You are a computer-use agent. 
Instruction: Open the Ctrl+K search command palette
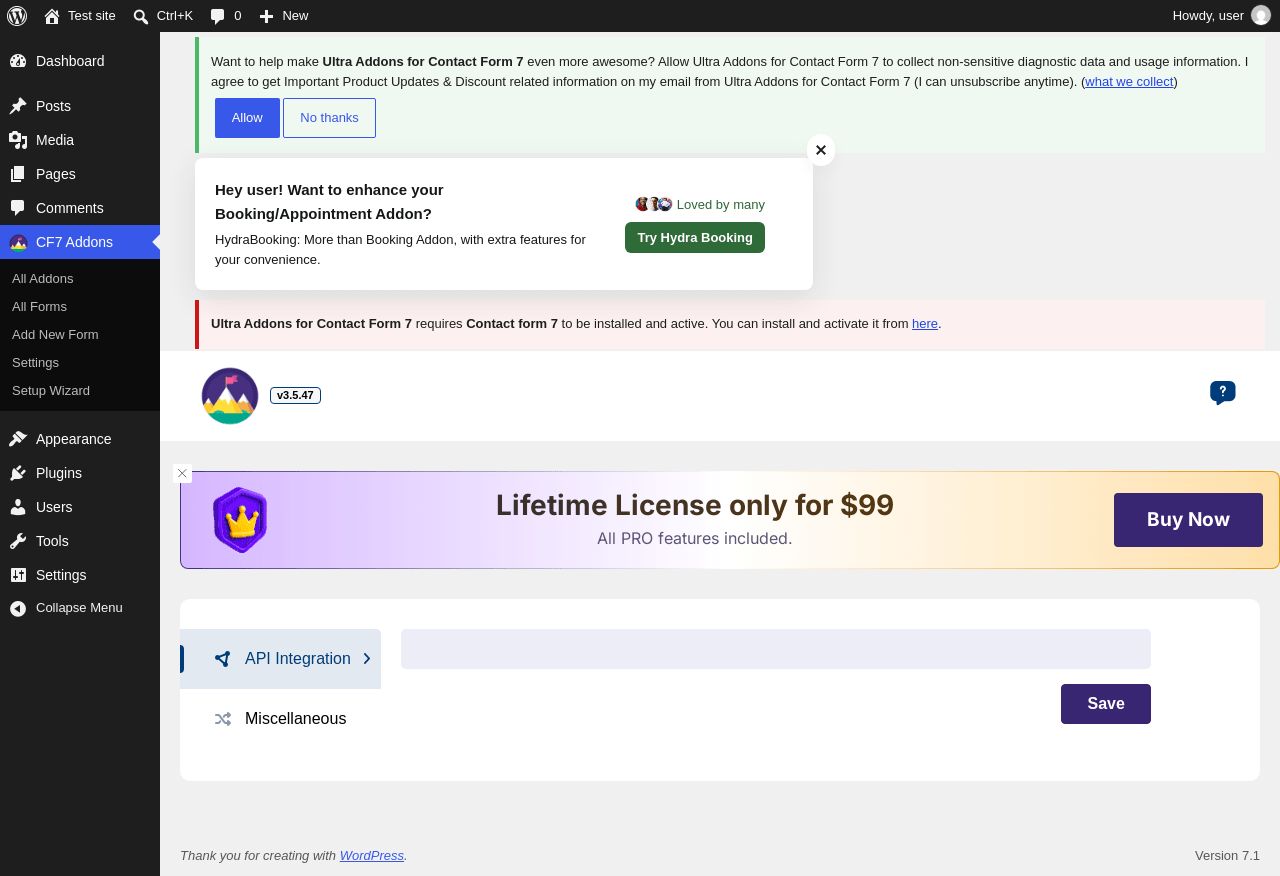pos(163,16)
